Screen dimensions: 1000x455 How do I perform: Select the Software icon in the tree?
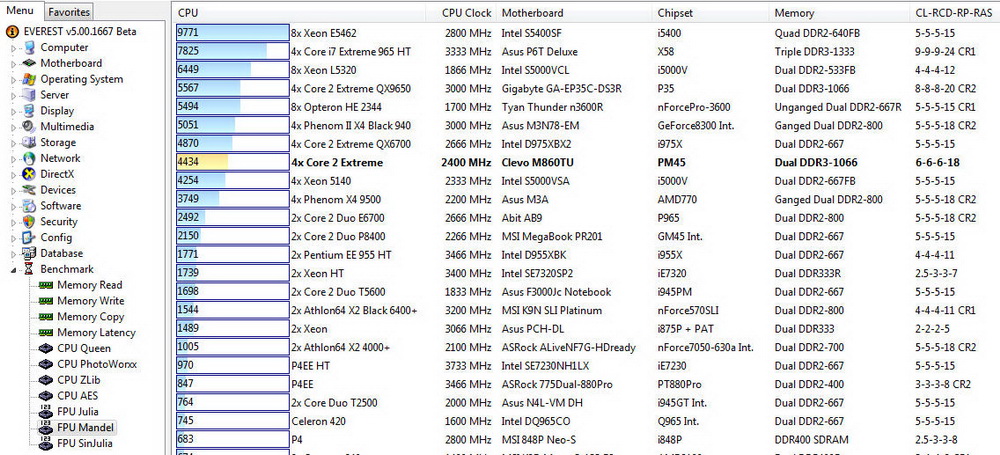click(29, 205)
